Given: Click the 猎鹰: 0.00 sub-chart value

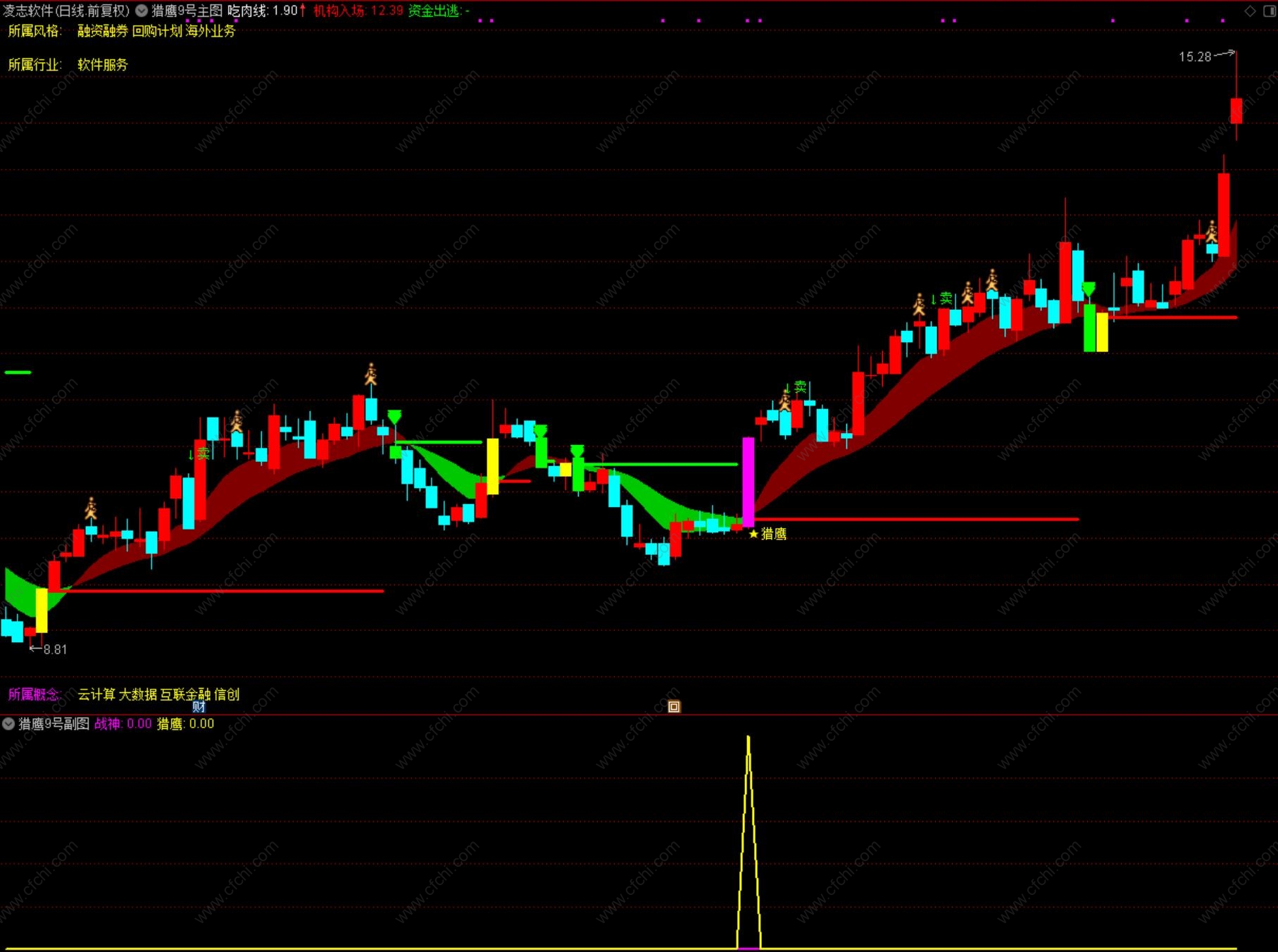Looking at the screenshot, I should click(185, 723).
